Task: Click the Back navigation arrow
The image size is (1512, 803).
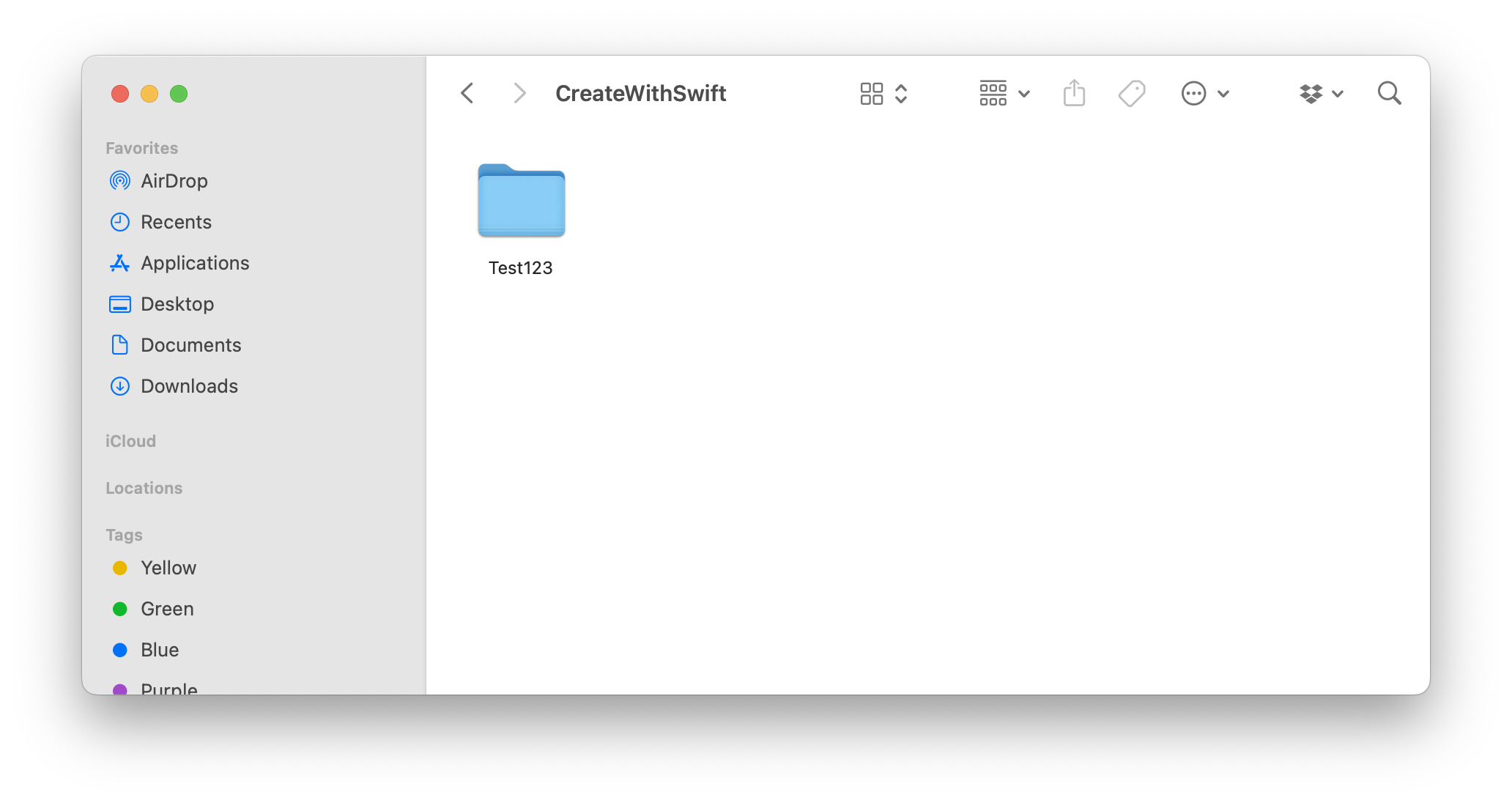Action: pos(467,94)
